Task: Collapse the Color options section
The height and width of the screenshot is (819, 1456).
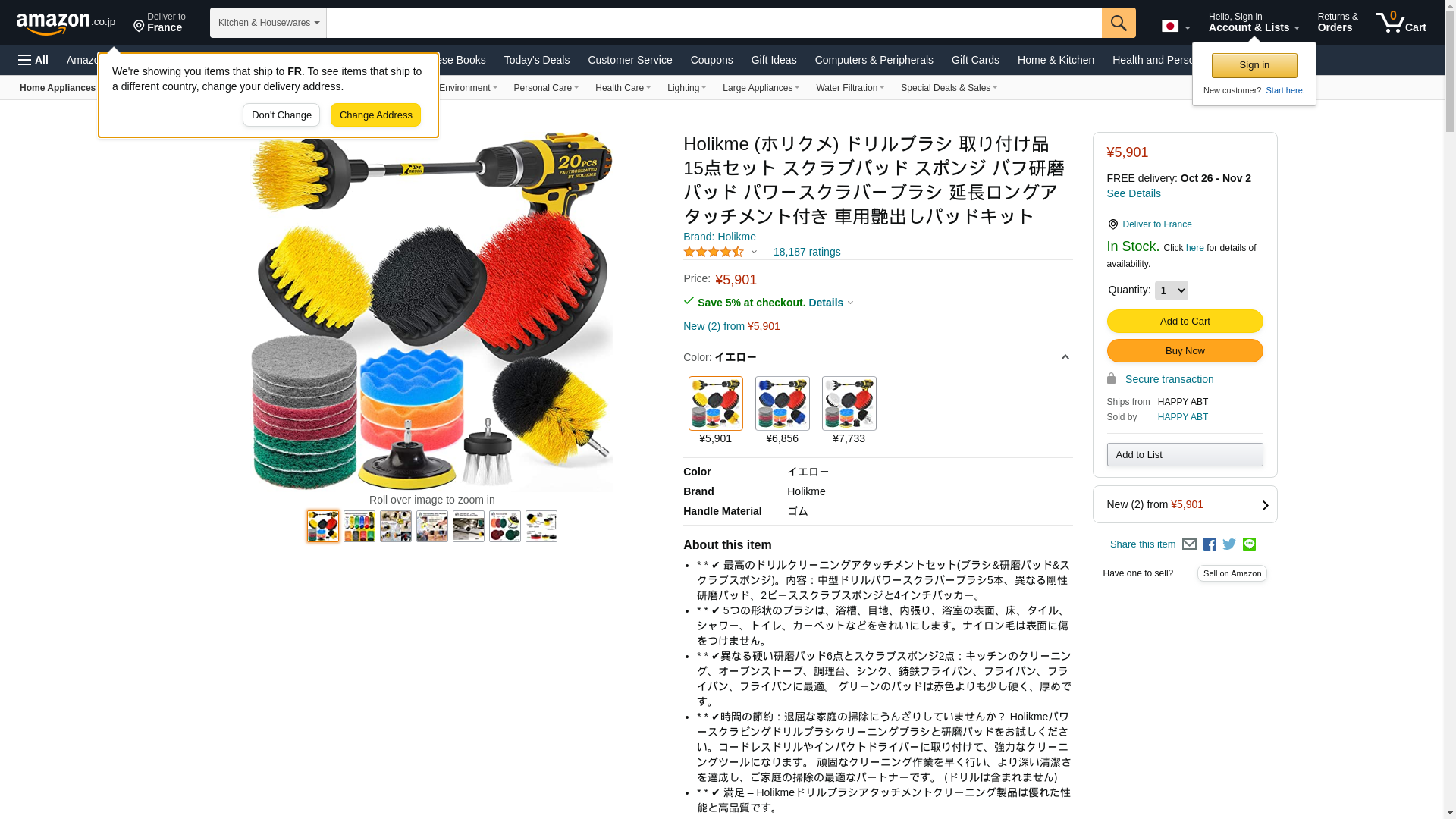Action: click(1065, 357)
